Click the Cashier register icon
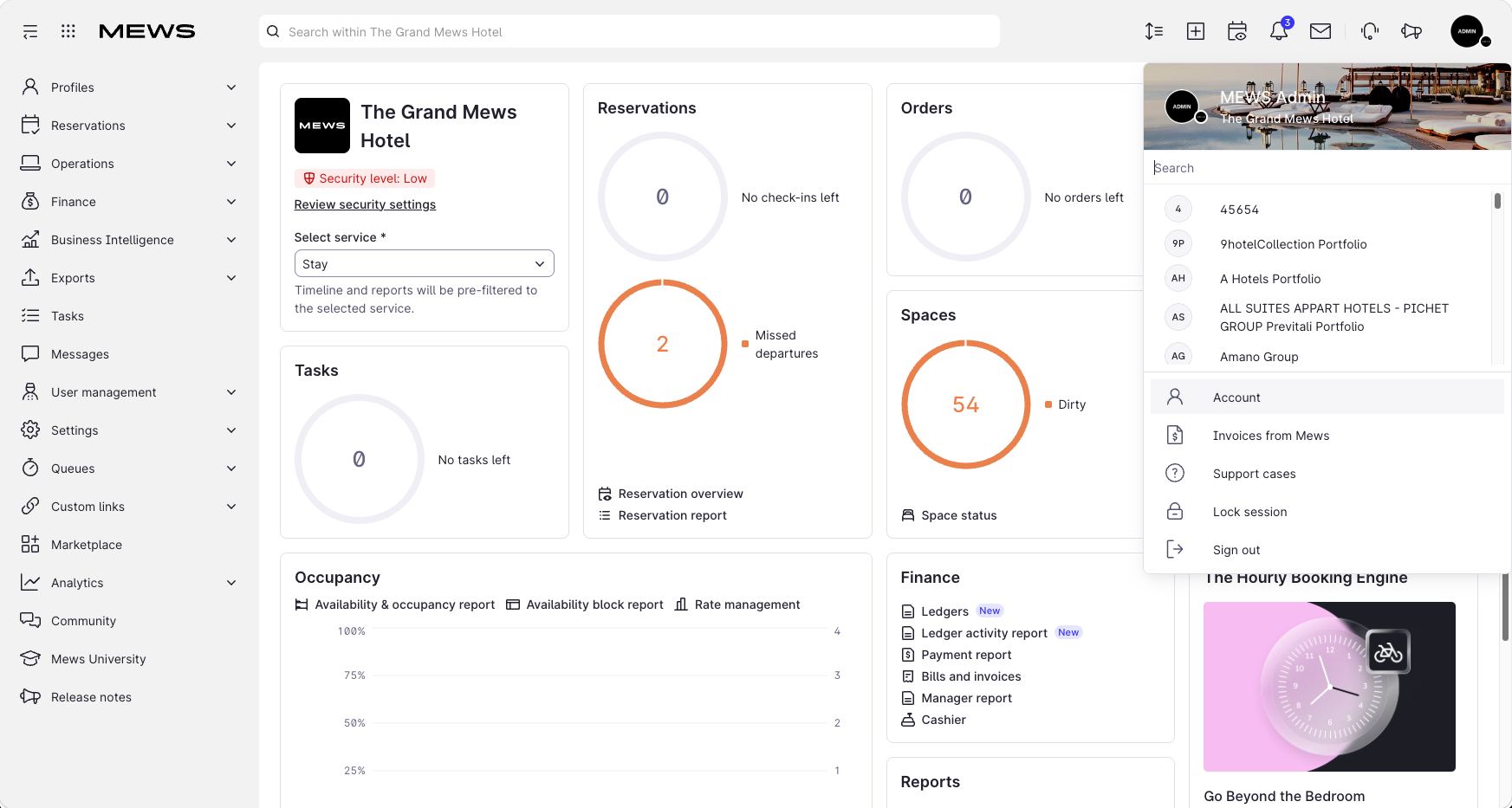The image size is (1512, 808). pos(908,720)
